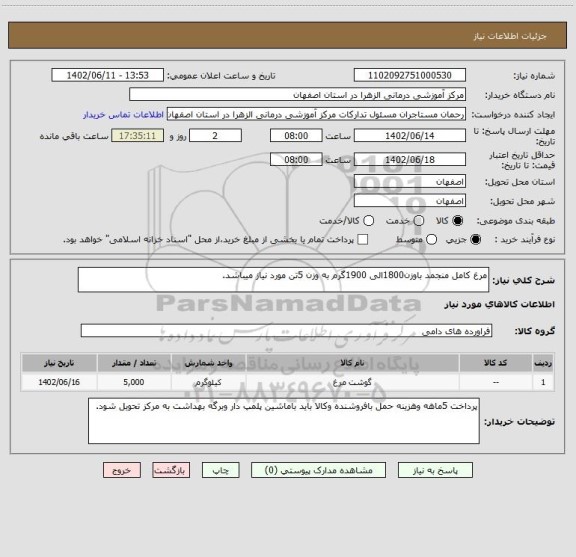Click the 1402/06/16 need date cell
The height and width of the screenshot is (557, 576).
[x=59, y=382]
